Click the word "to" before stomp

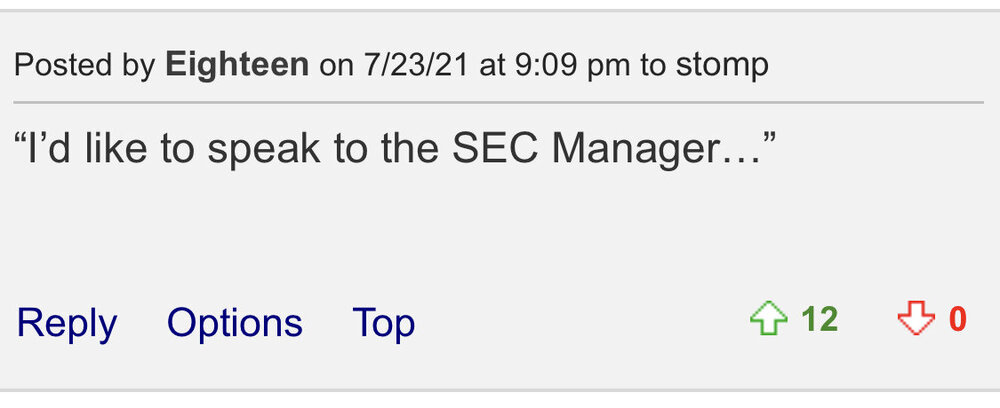point(654,66)
